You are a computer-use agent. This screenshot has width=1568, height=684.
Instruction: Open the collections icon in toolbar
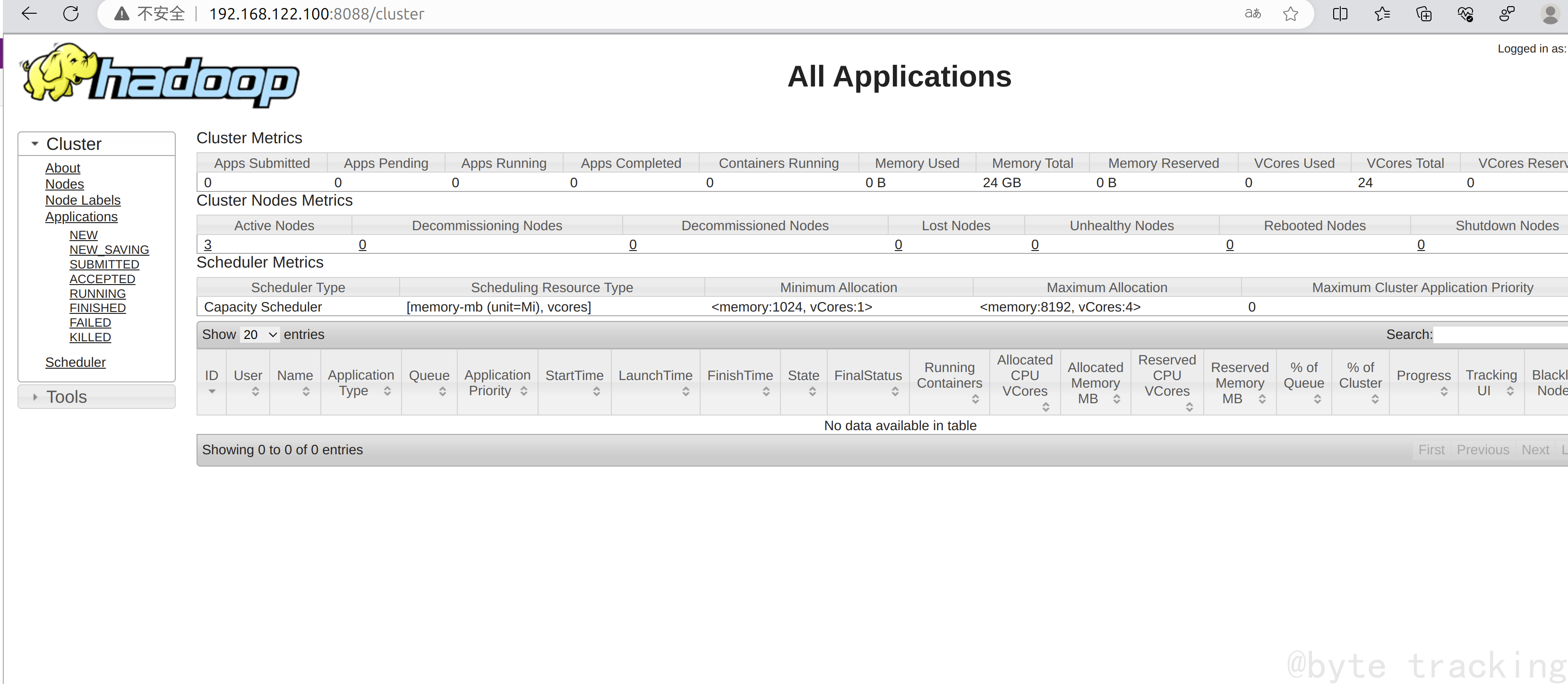[x=1424, y=13]
